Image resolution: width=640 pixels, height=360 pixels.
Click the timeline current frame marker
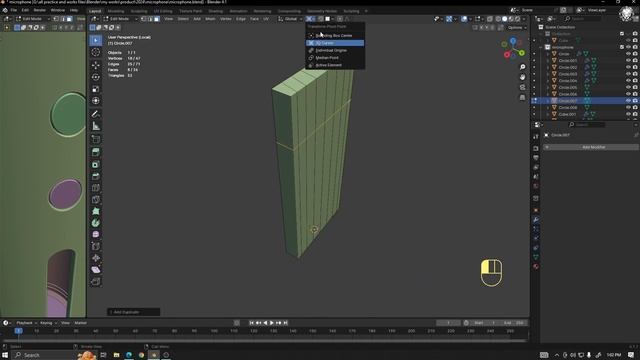(x=18, y=331)
